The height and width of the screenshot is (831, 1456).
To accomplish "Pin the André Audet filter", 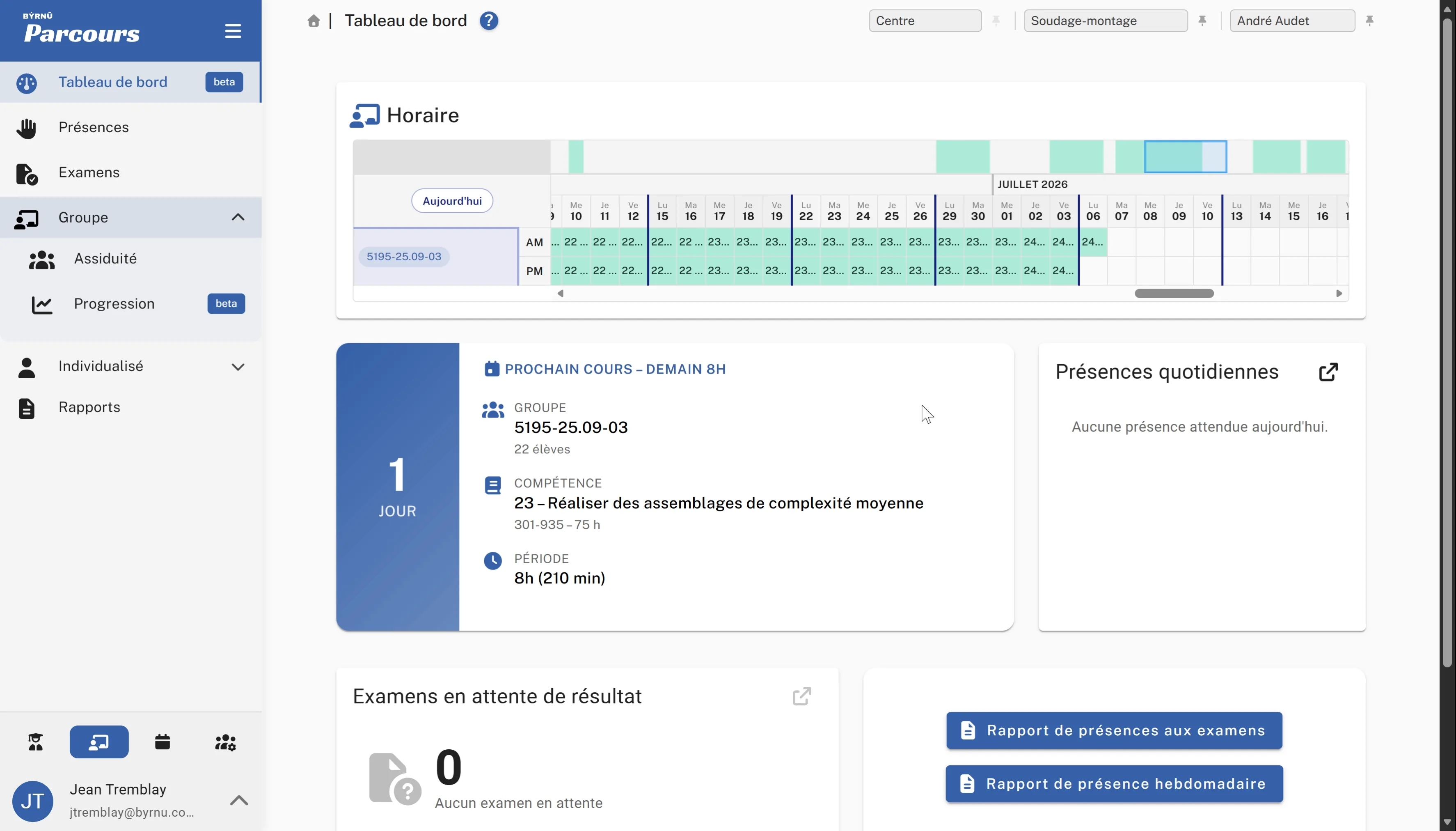I will point(1369,21).
